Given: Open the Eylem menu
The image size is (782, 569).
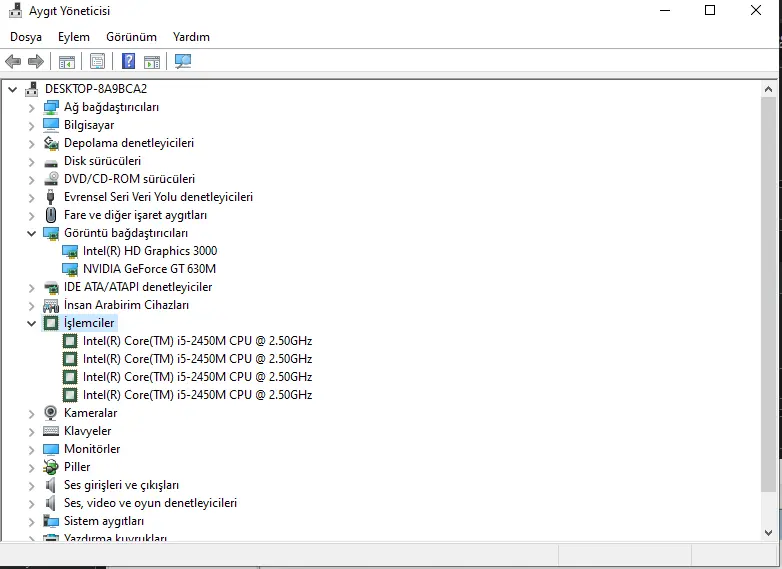Looking at the screenshot, I should (x=74, y=37).
